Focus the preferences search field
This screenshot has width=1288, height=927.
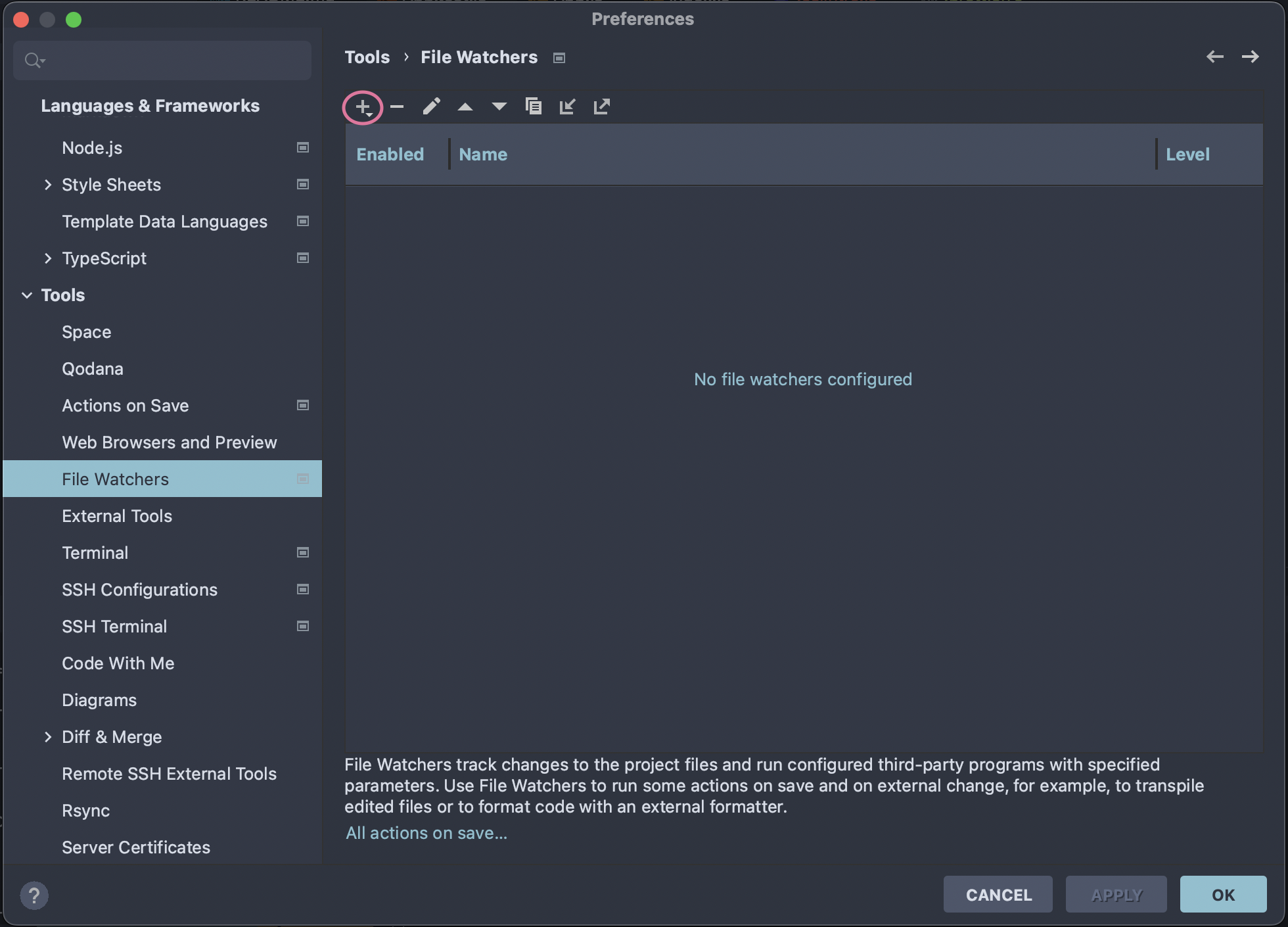point(171,60)
